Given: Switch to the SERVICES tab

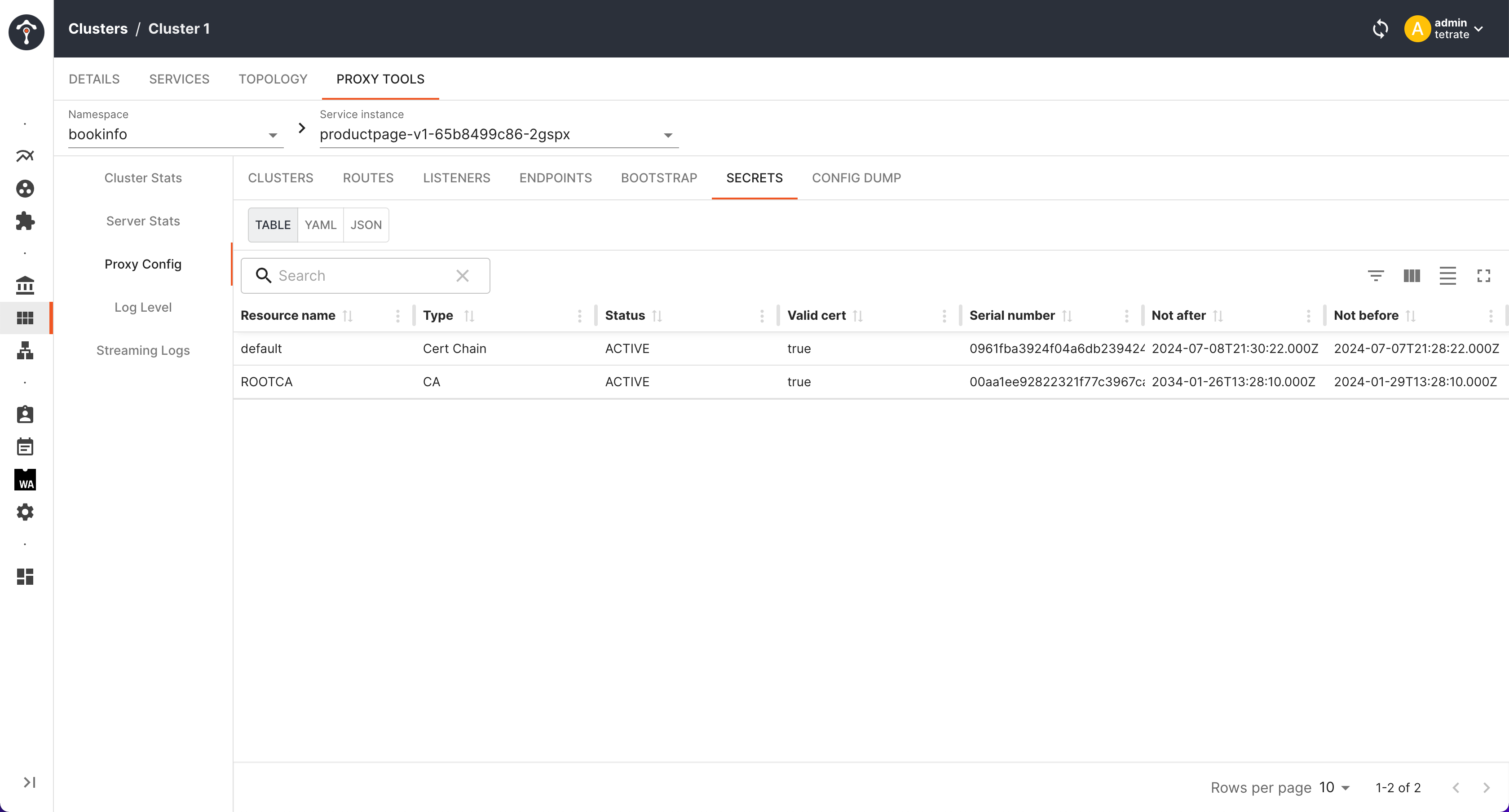Looking at the screenshot, I should [x=179, y=79].
